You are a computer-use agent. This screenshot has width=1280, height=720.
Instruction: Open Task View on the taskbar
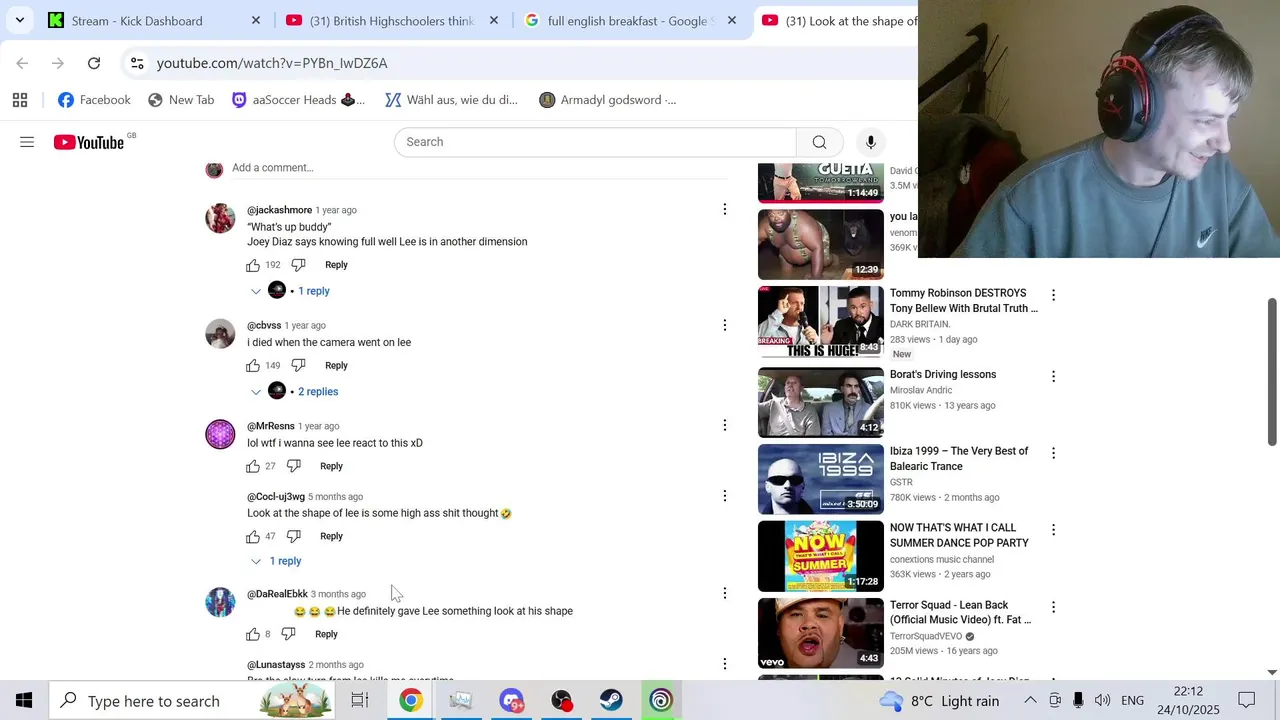(x=360, y=701)
